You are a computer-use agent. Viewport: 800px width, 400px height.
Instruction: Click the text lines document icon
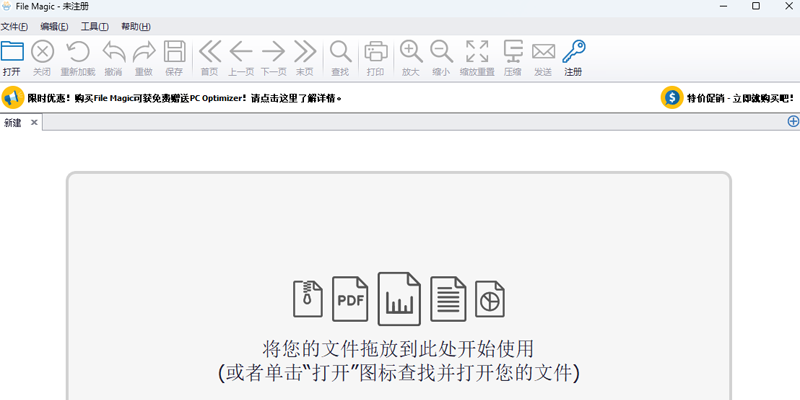448,299
